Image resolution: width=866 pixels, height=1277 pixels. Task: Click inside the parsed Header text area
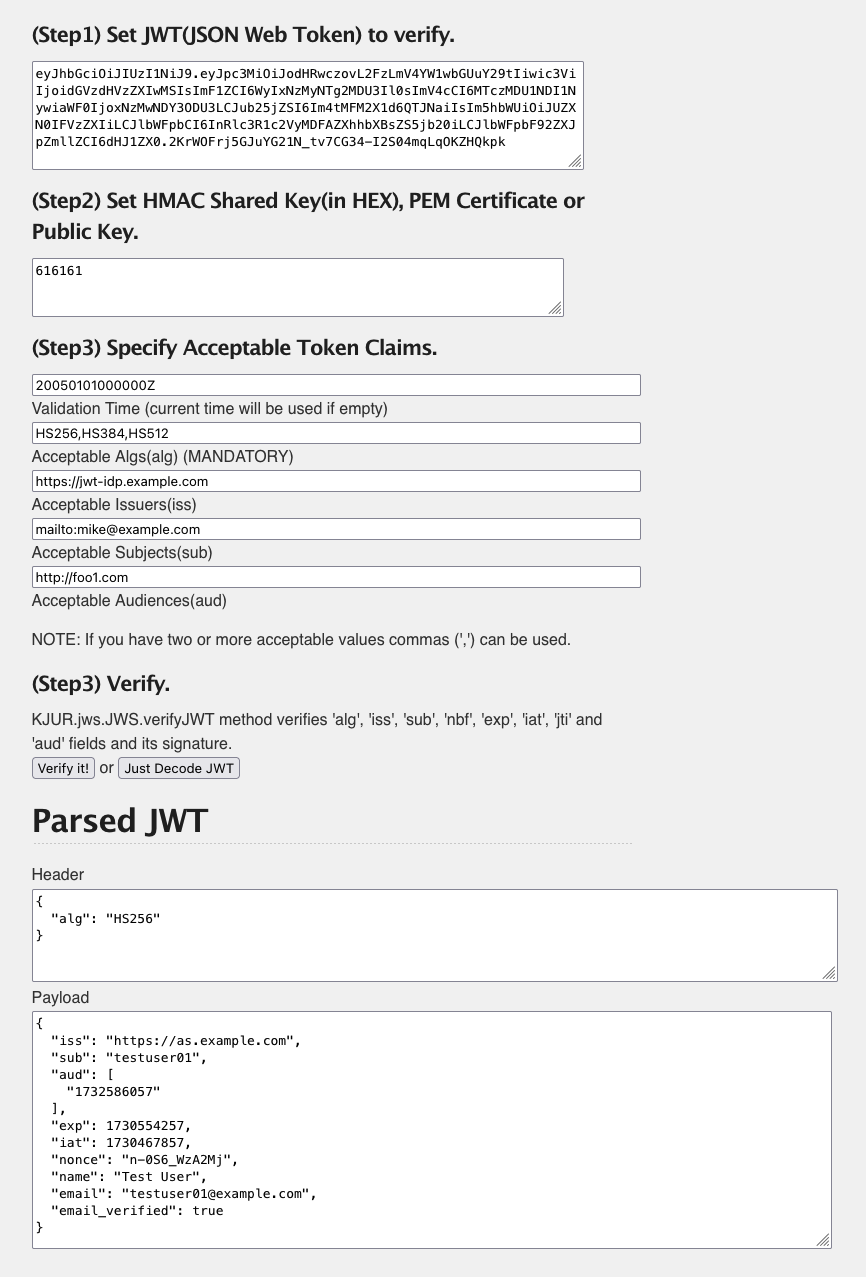(435, 935)
